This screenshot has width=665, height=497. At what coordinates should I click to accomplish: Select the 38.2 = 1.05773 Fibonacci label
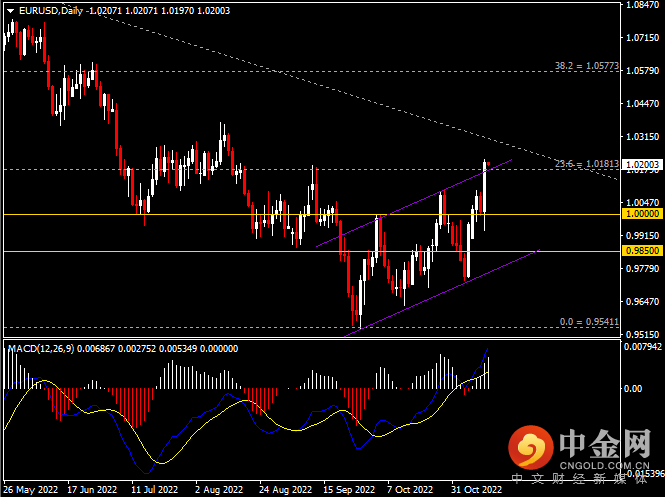click(587, 66)
